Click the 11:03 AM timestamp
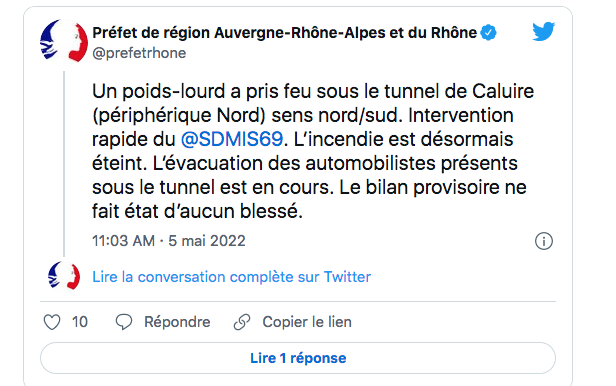This screenshot has width=616, height=386. point(123,241)
